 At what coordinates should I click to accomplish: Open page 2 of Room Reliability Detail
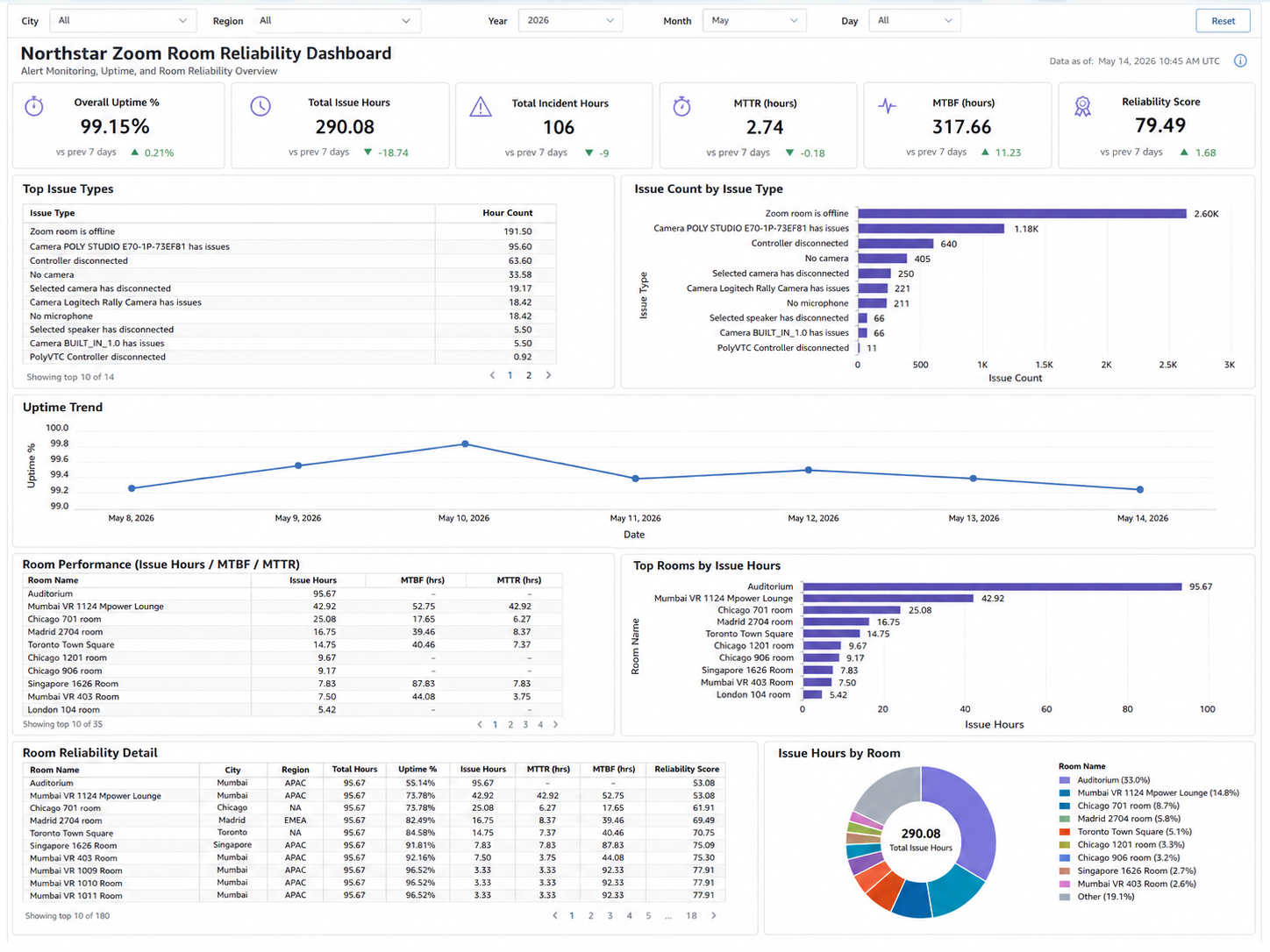click(x=591, y=915)
